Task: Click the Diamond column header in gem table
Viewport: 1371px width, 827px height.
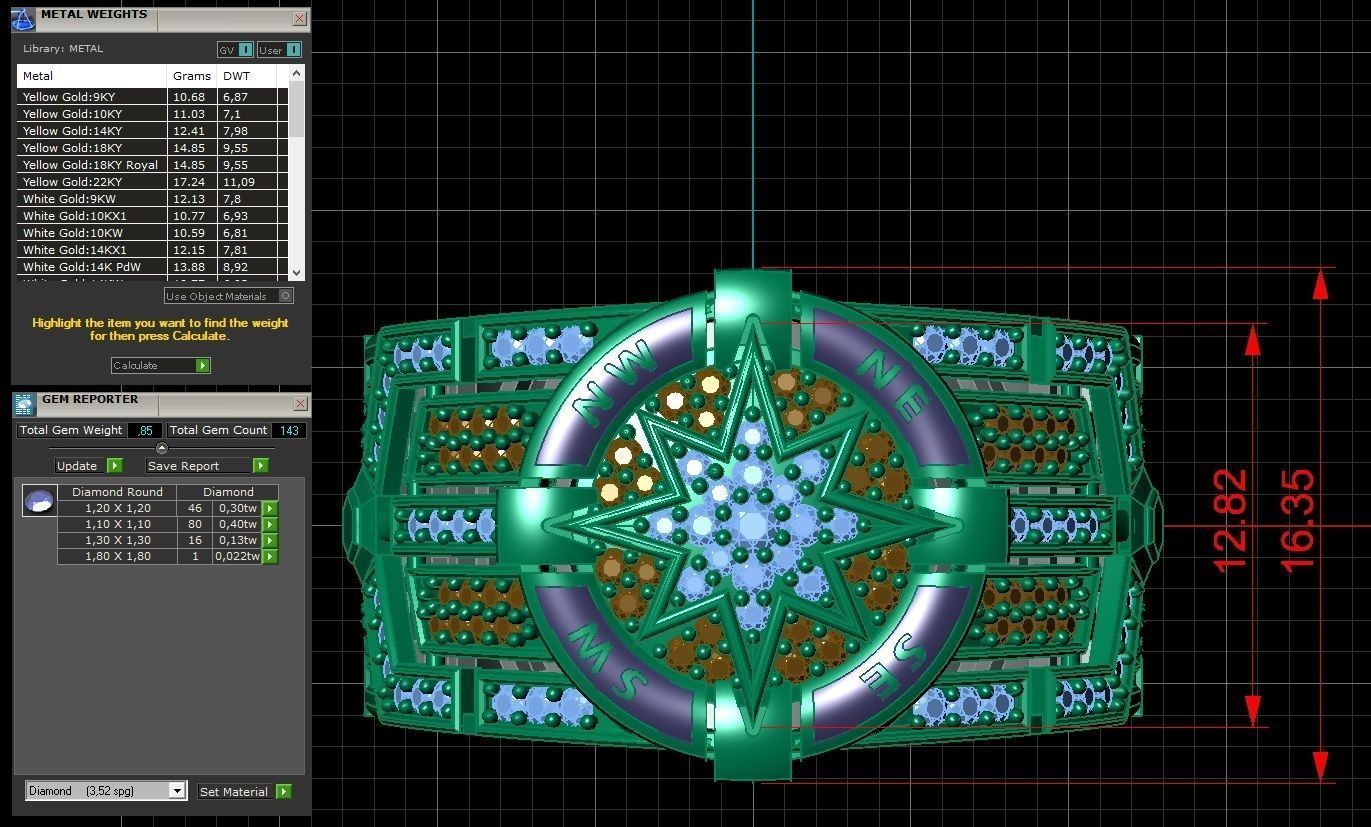Action: 228,492
